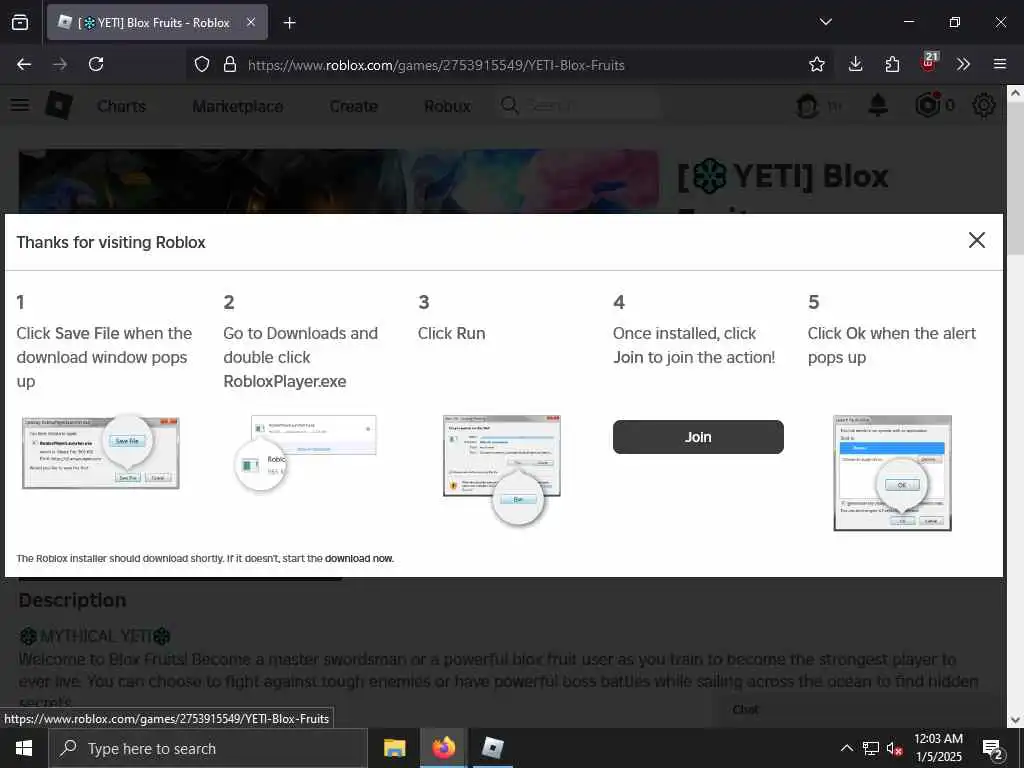This screenshot has height=768, width=1024.
Task: Click the download now link
Action: (359, 558)
